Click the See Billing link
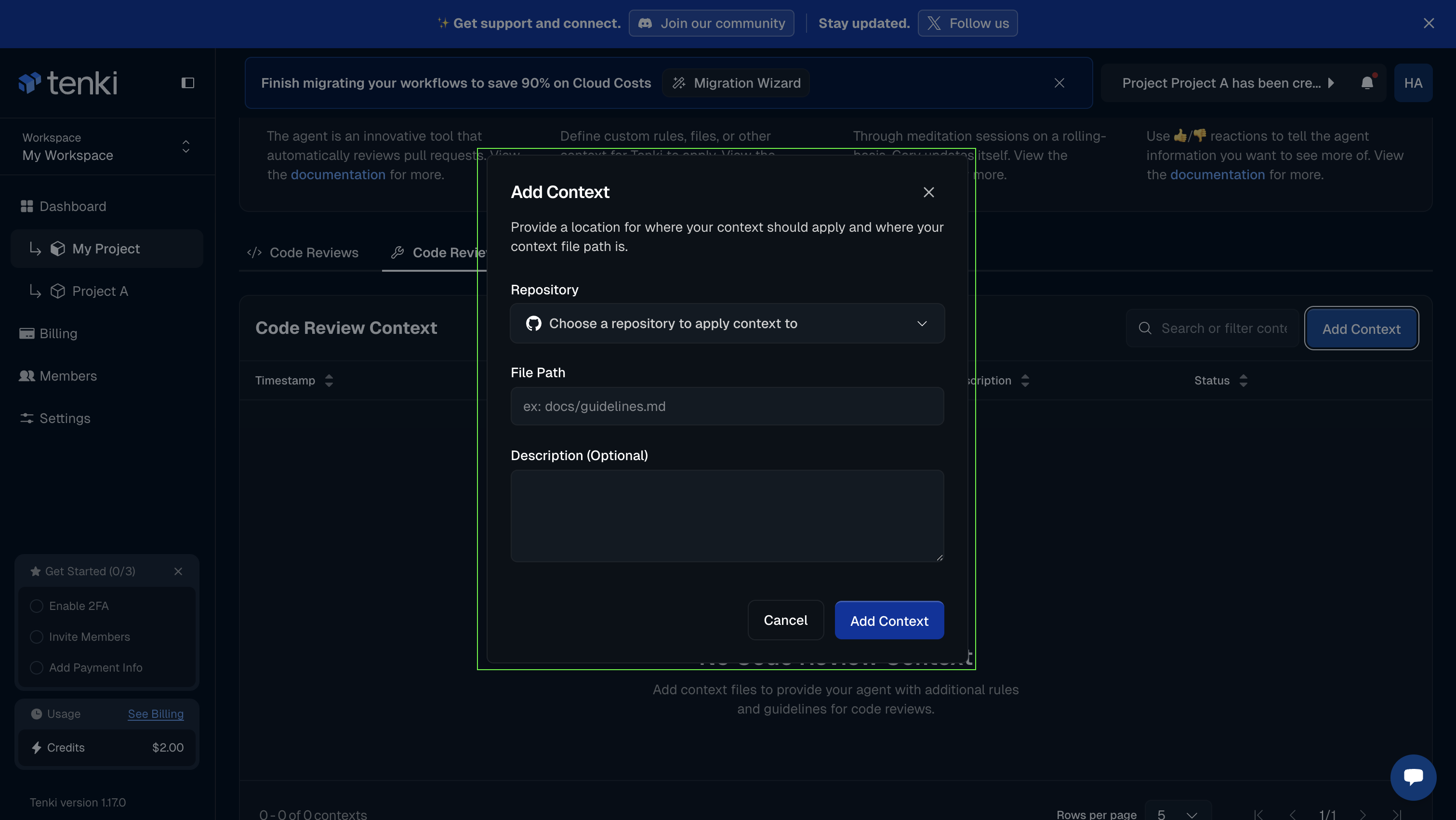Viewport: 1456px width, 820px height. click(x=156, y=714)
